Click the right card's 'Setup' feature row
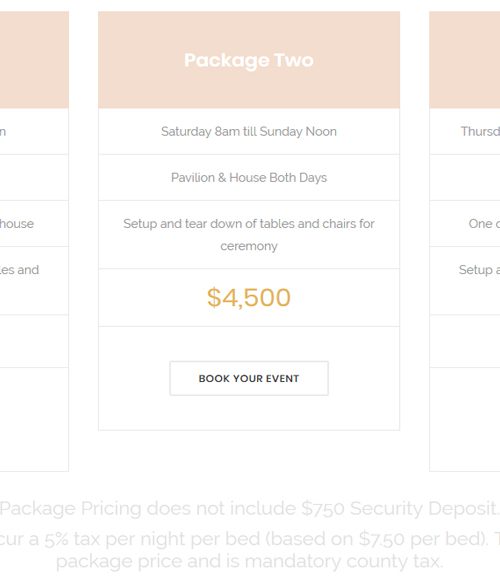Image resolution: width=500 pixels, height=579 pixels. point(465,281)
